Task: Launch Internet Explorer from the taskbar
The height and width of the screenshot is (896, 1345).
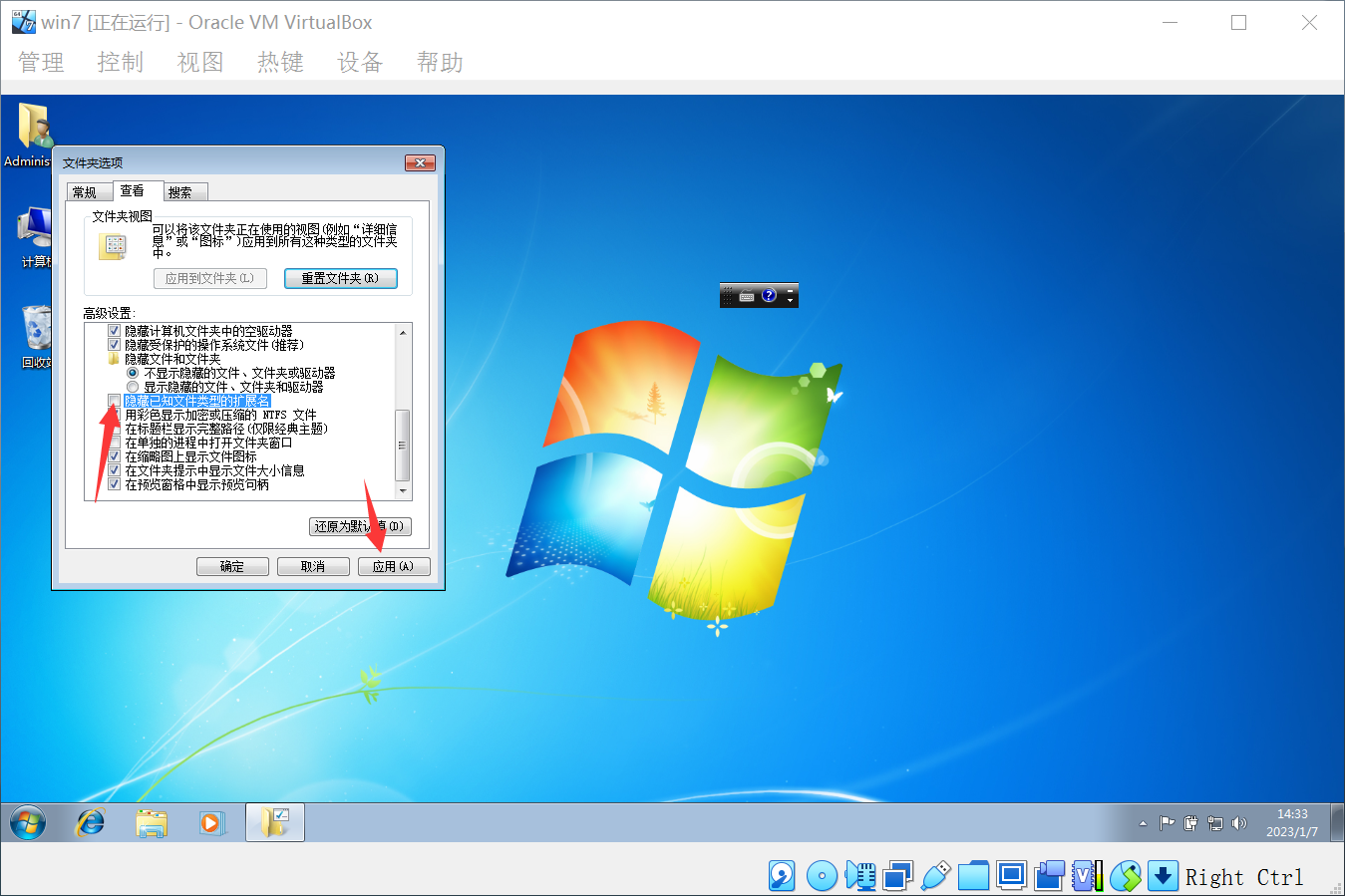Action: click(x=91, y=823)
